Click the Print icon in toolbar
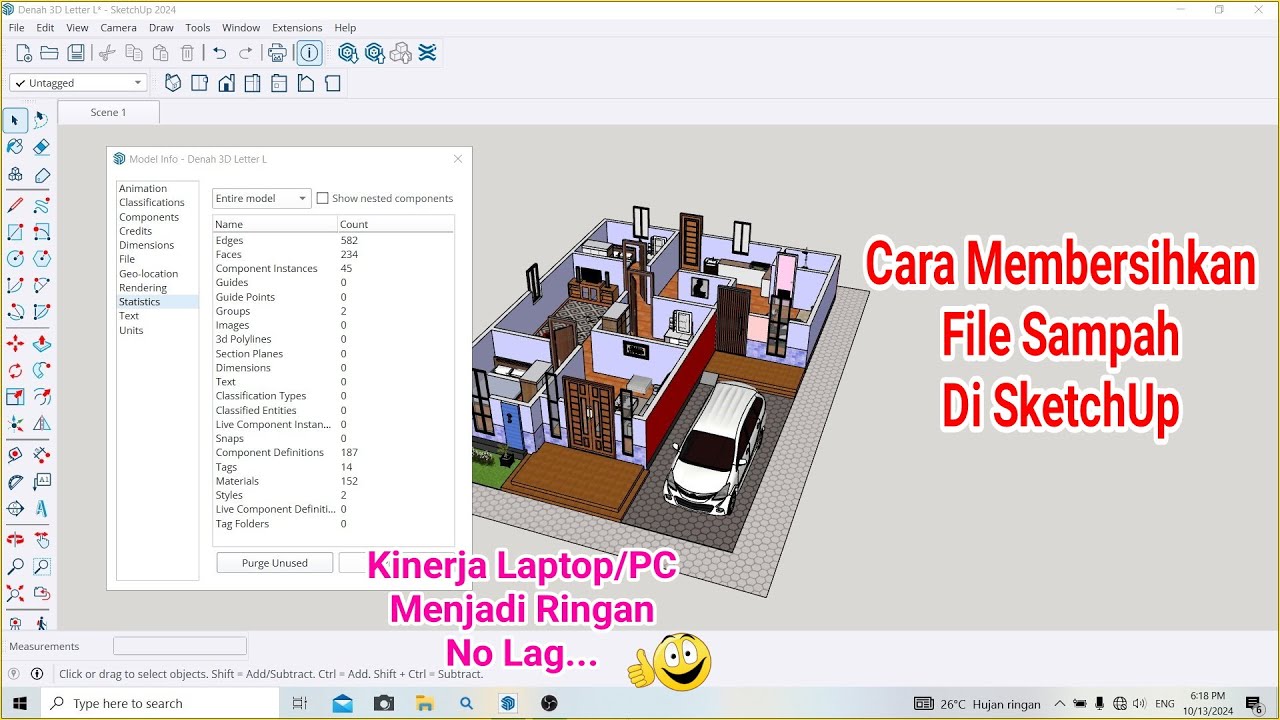The width and height of the screenshot is (1280, 720). pyautogui.click(x=278, y=53)
